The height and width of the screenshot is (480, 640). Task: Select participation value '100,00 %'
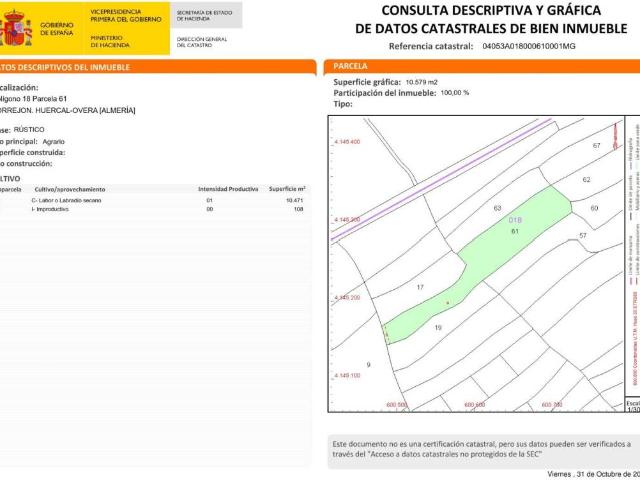point(455,93)
